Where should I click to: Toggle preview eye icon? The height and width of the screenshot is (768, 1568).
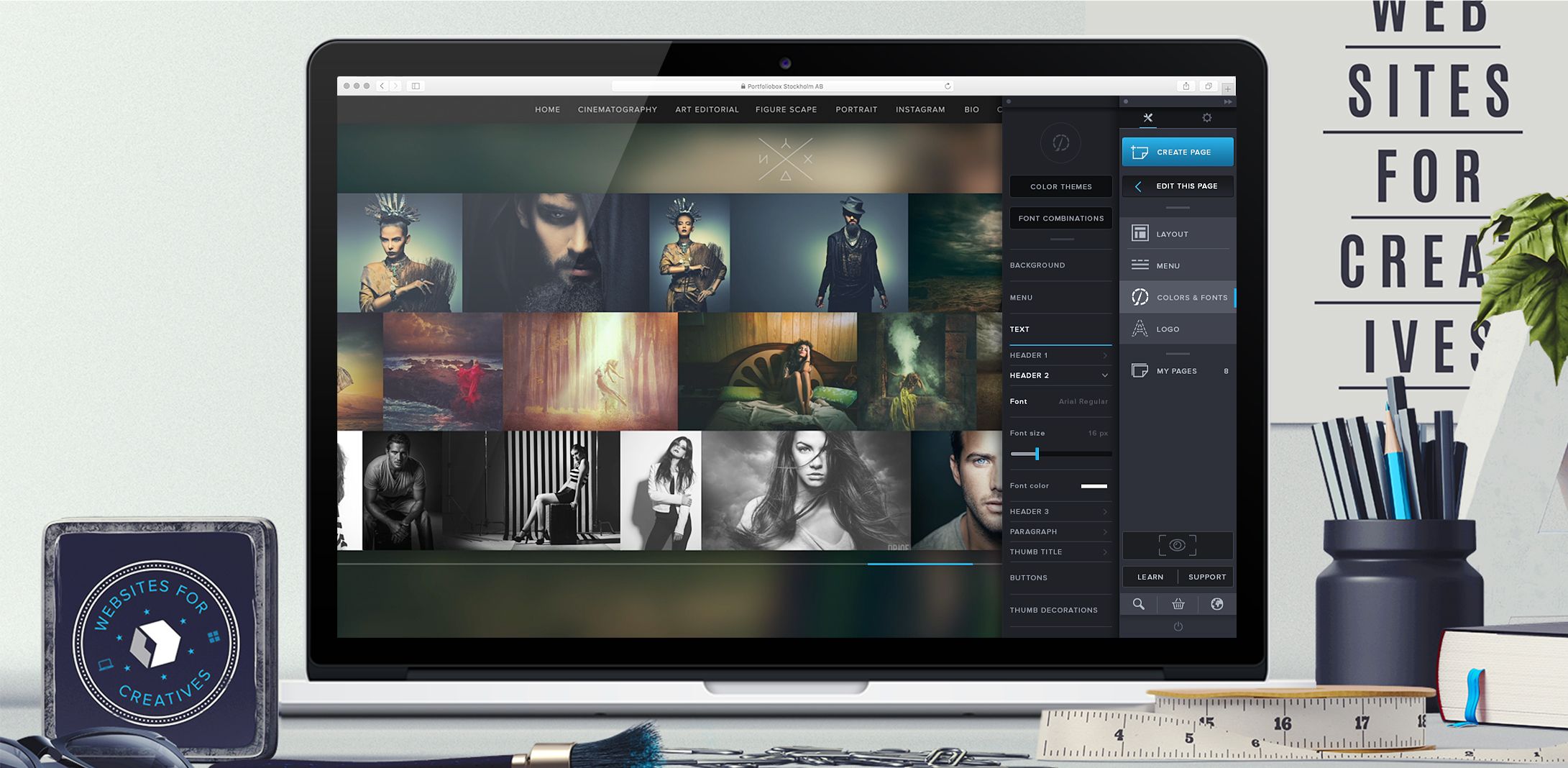pos(1178,546)
